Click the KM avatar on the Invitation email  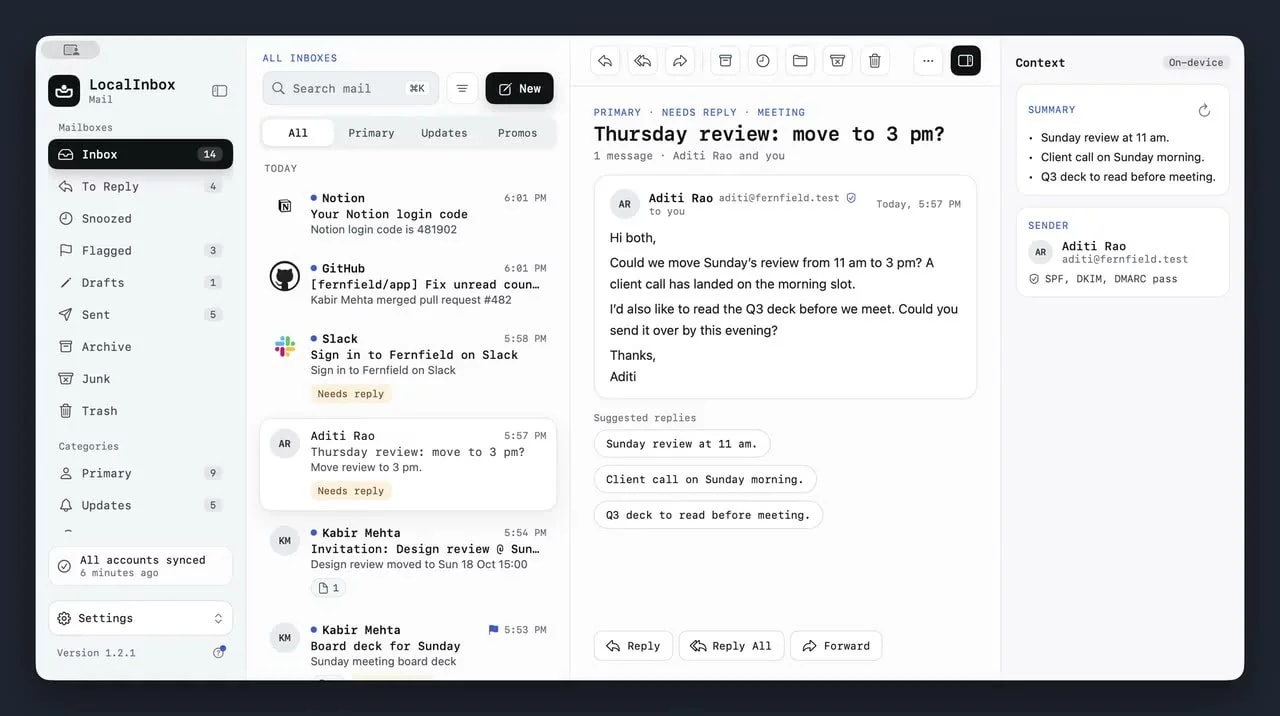coord(285,541)
